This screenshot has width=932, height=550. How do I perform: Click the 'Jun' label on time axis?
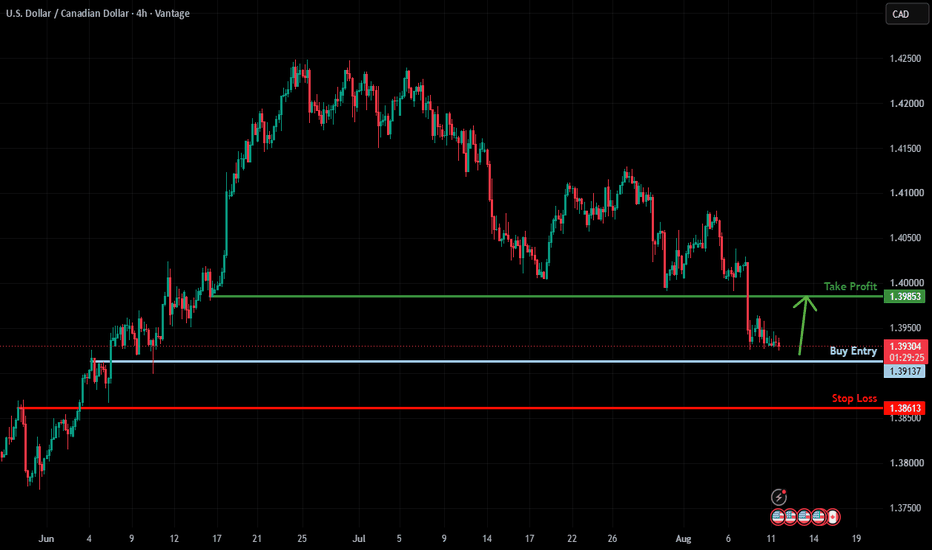46,538
